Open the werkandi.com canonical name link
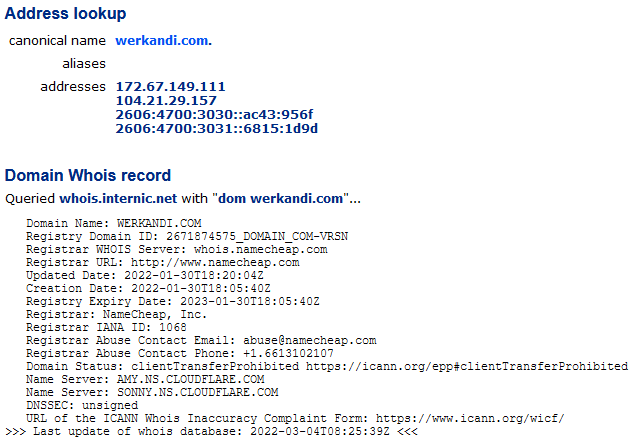Screen dimensions: 636x442 coord(163,41)
